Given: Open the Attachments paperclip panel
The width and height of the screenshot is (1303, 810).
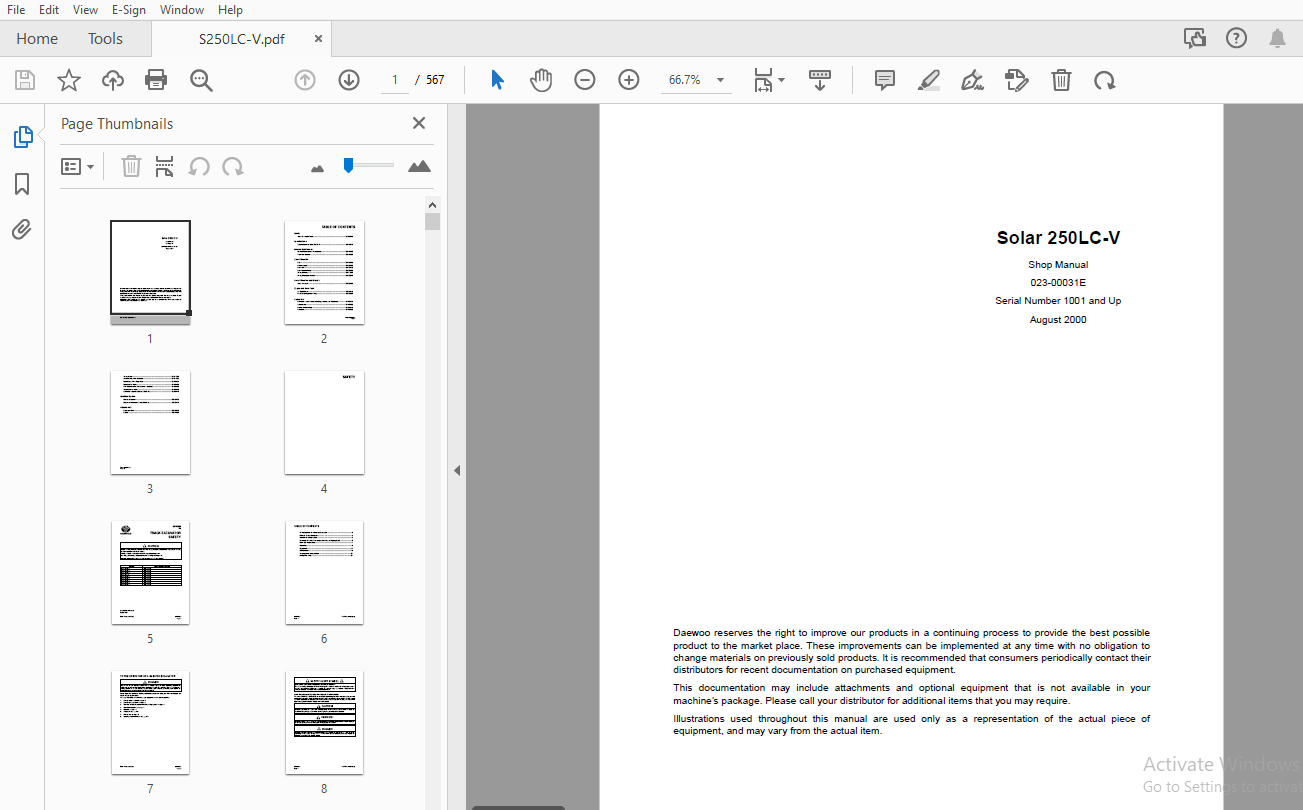Looking at the screenshot, I should (x=22, y=230).
